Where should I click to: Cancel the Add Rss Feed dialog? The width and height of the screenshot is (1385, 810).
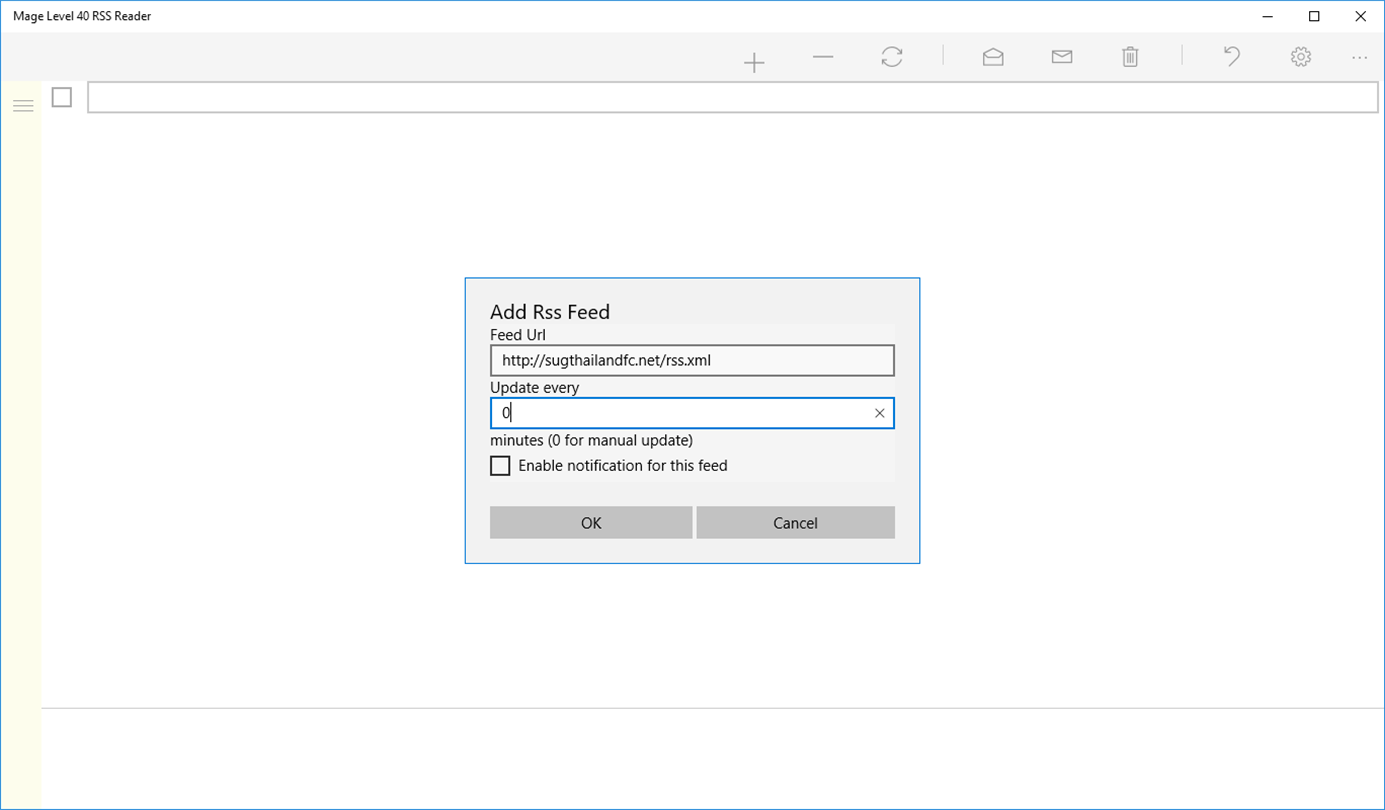pyautogui.click(x=796, y=523)
